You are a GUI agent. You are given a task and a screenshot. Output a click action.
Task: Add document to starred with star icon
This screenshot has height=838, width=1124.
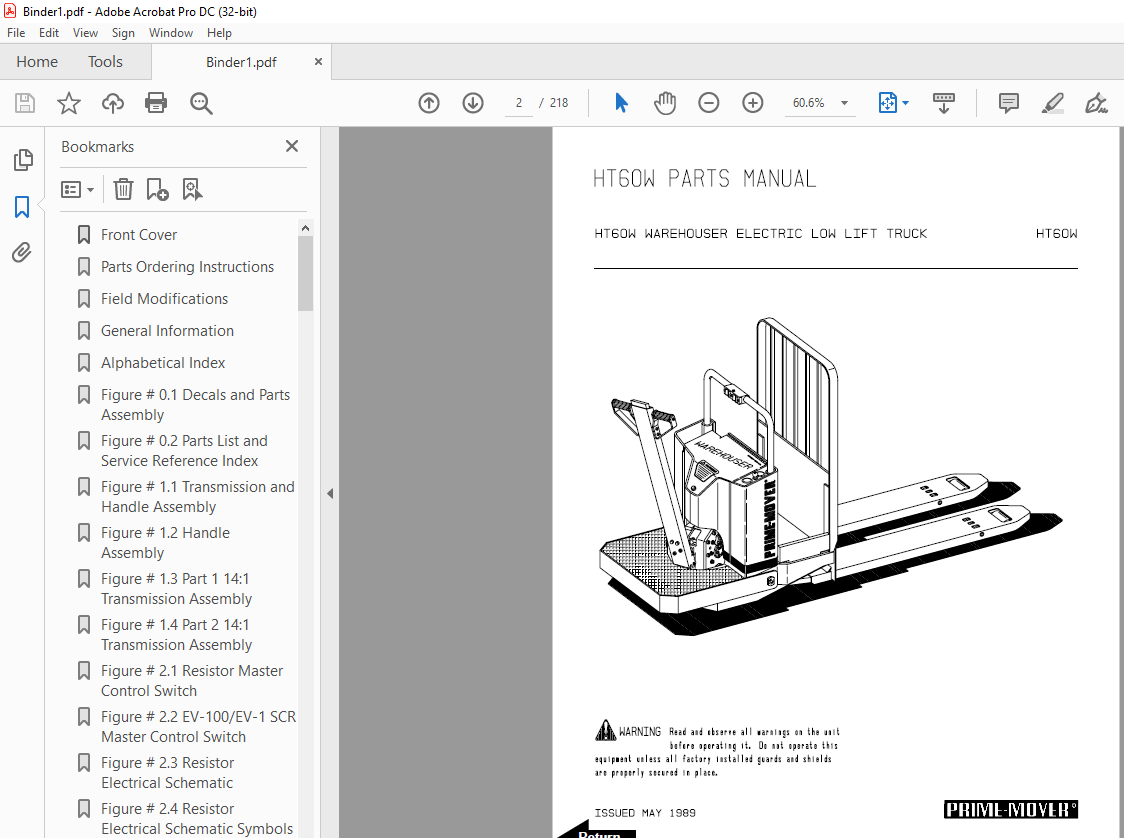point(69,103)
